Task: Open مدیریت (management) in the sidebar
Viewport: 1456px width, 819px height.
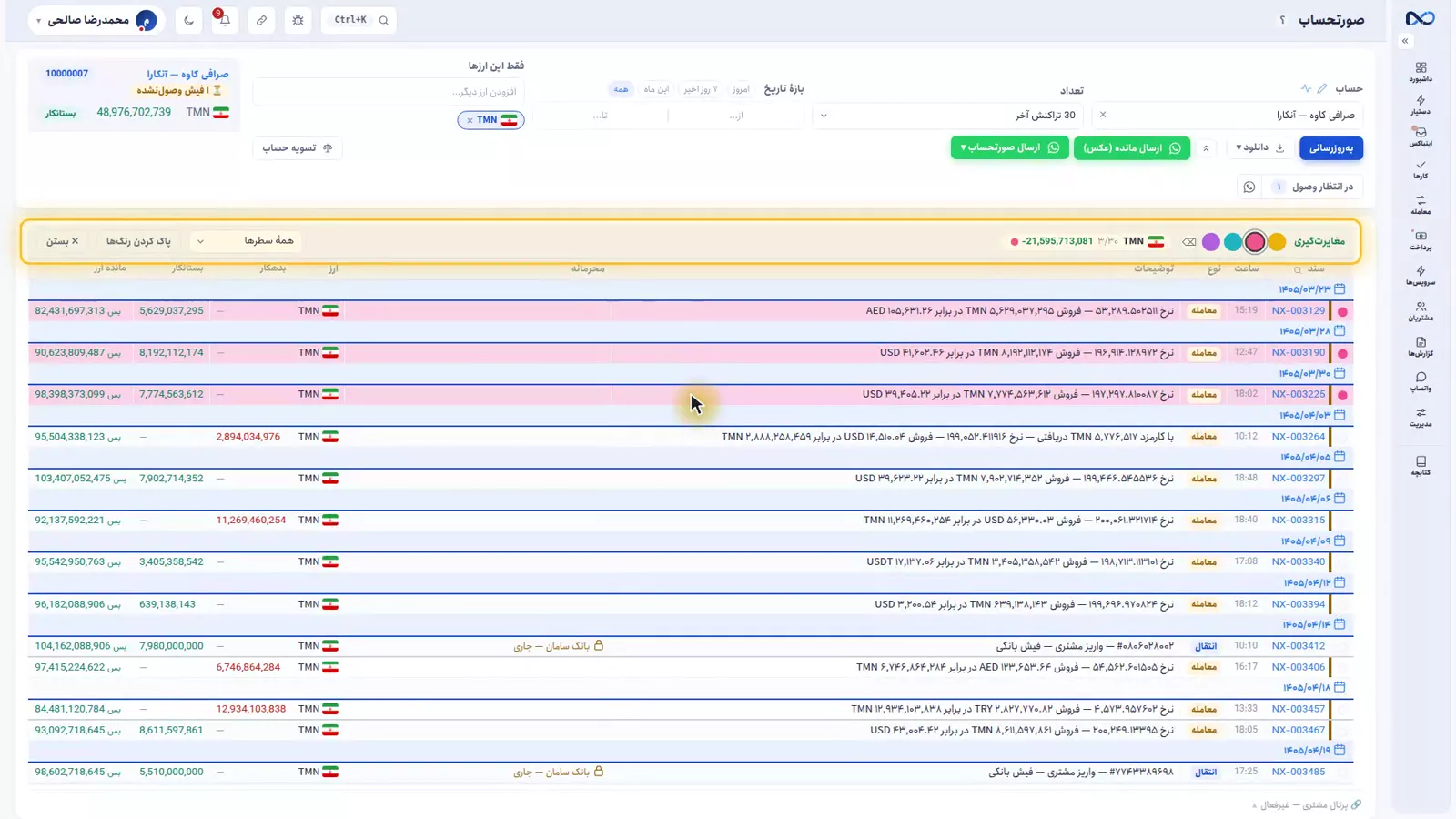Action: [1421, 418]
